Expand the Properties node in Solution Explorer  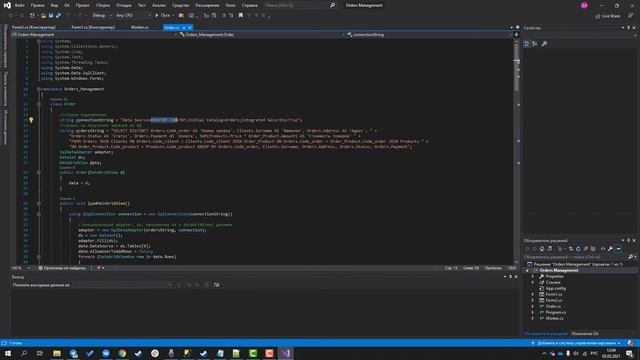coord(533,276)
